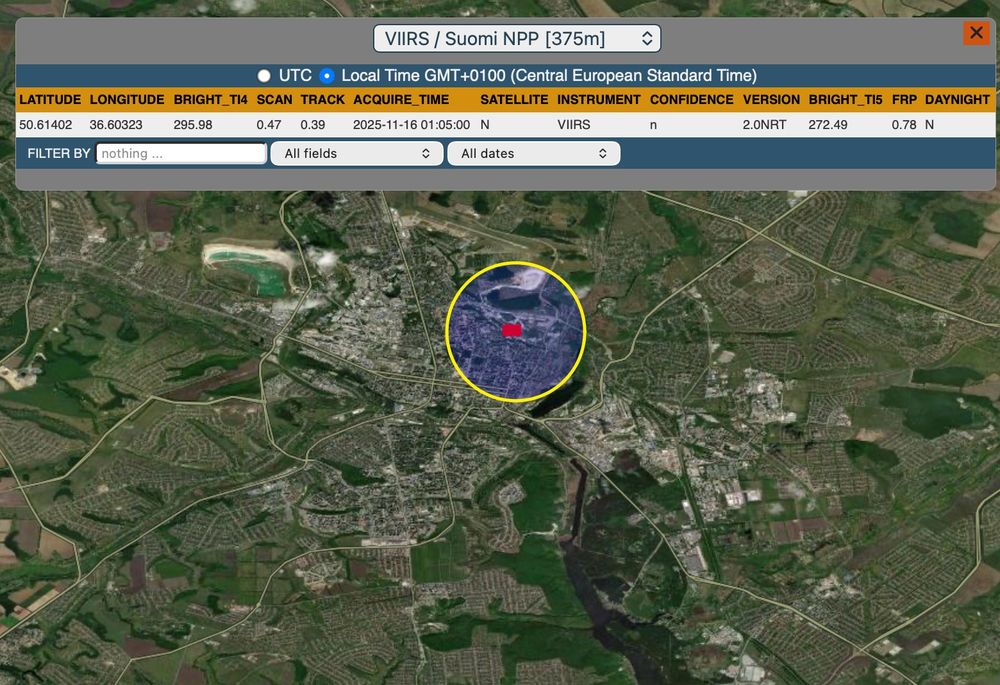Click version value 2.0NRT

764,125
